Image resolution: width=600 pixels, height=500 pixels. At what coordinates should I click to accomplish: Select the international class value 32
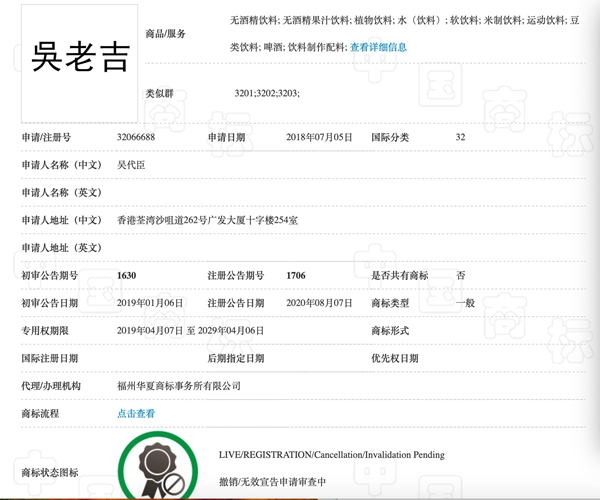coord(460,137)
